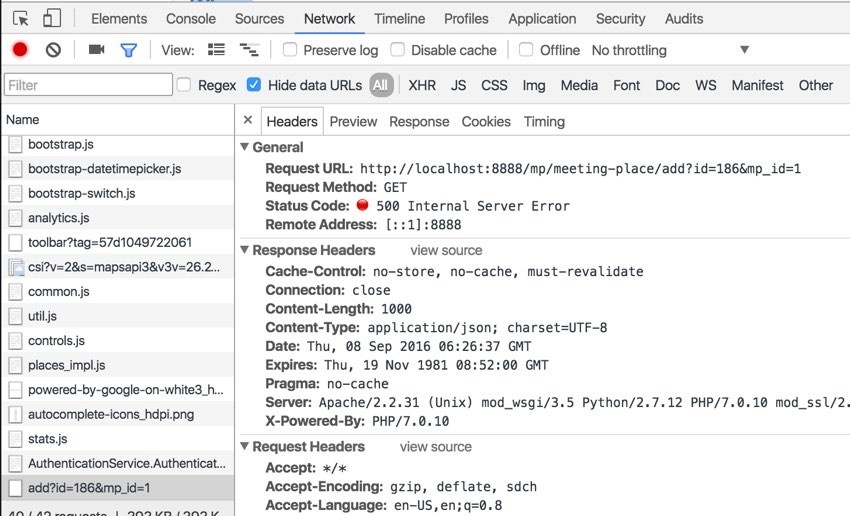Switch to the Timeline panel tab
This screenshot has width=850, height=516.
tap(400, 19)
